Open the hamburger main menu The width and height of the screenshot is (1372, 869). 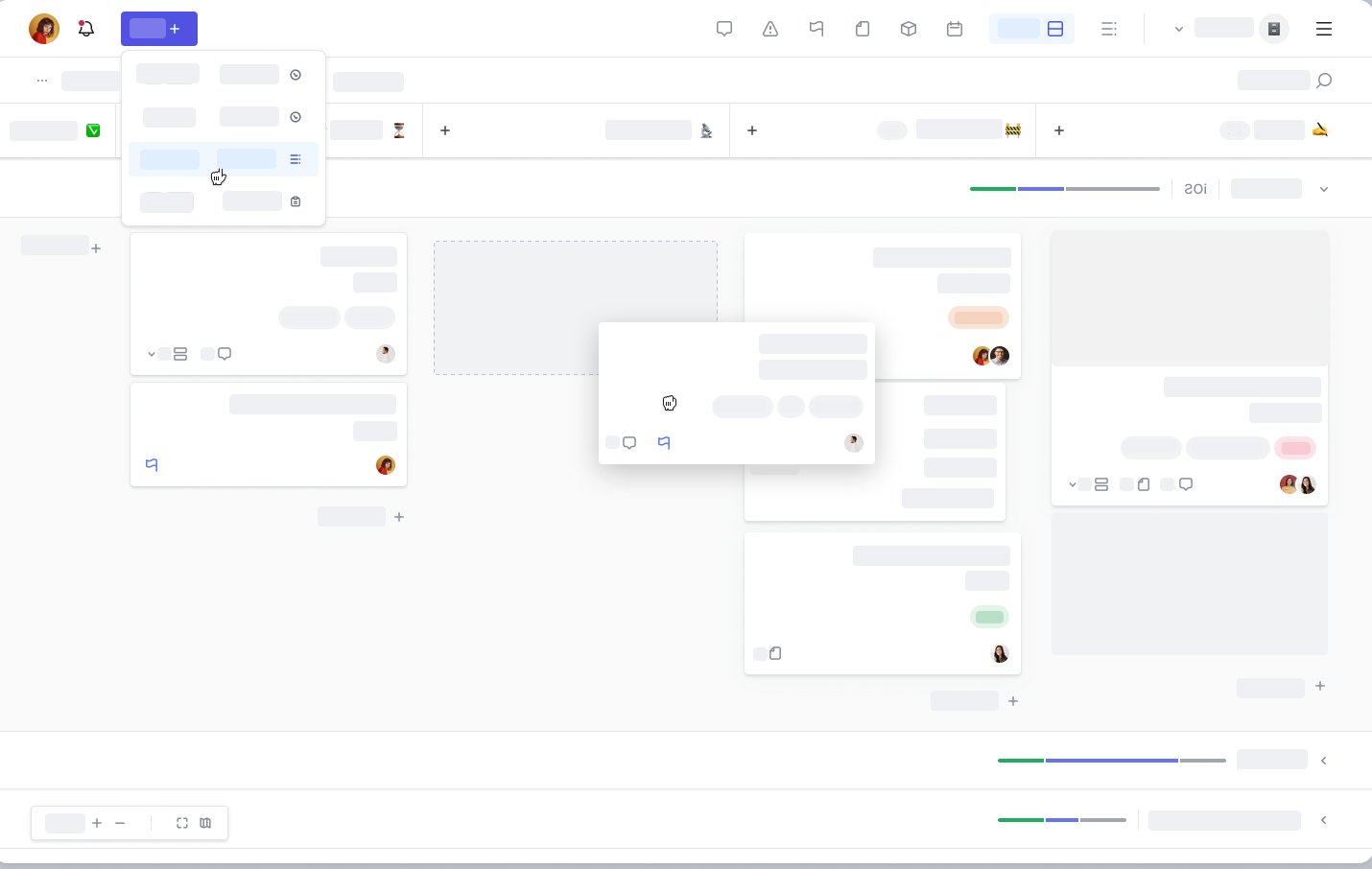pos(1324,29)
